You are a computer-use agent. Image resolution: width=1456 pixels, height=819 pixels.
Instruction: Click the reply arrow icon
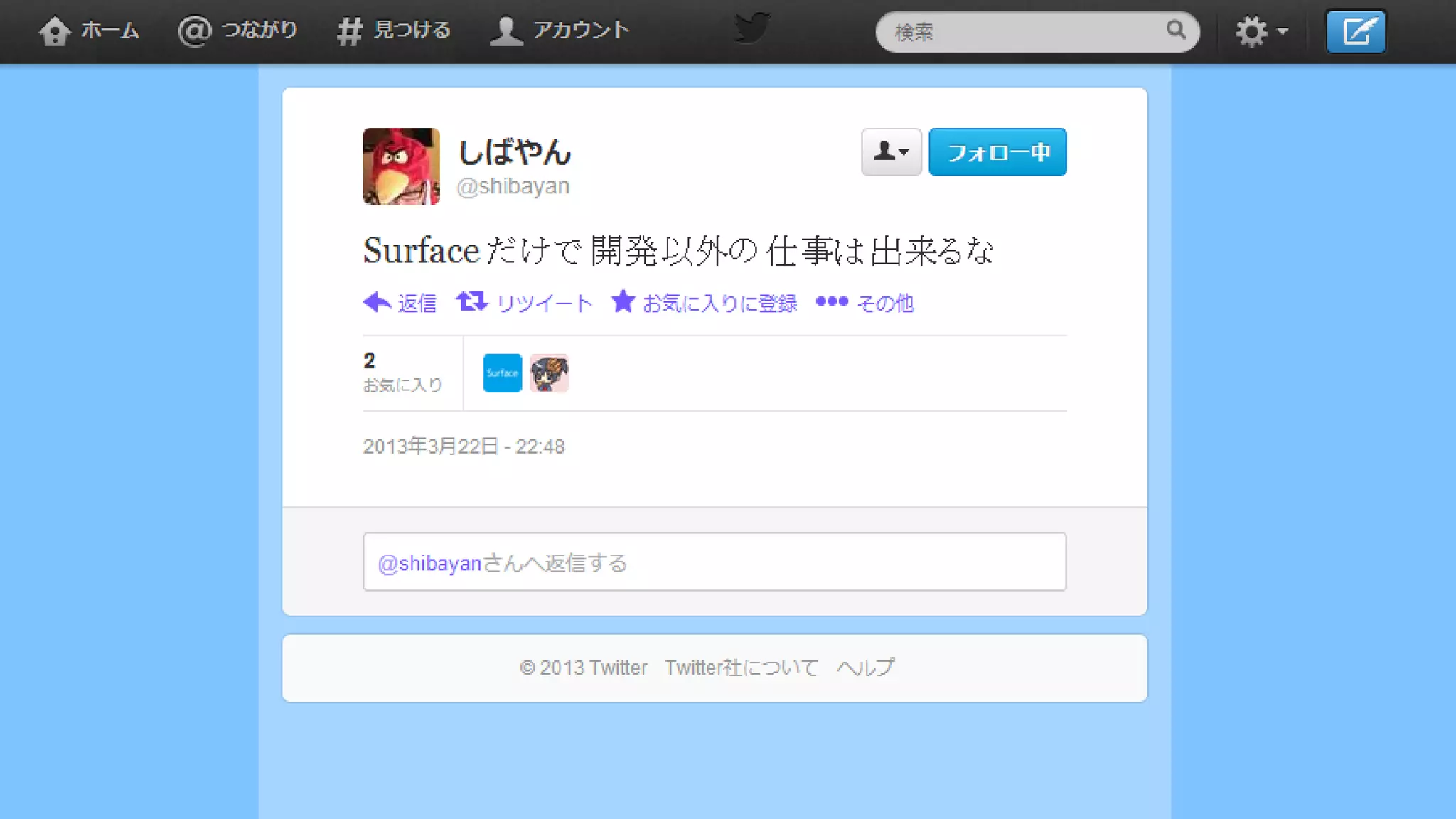[x=377, y=302]
